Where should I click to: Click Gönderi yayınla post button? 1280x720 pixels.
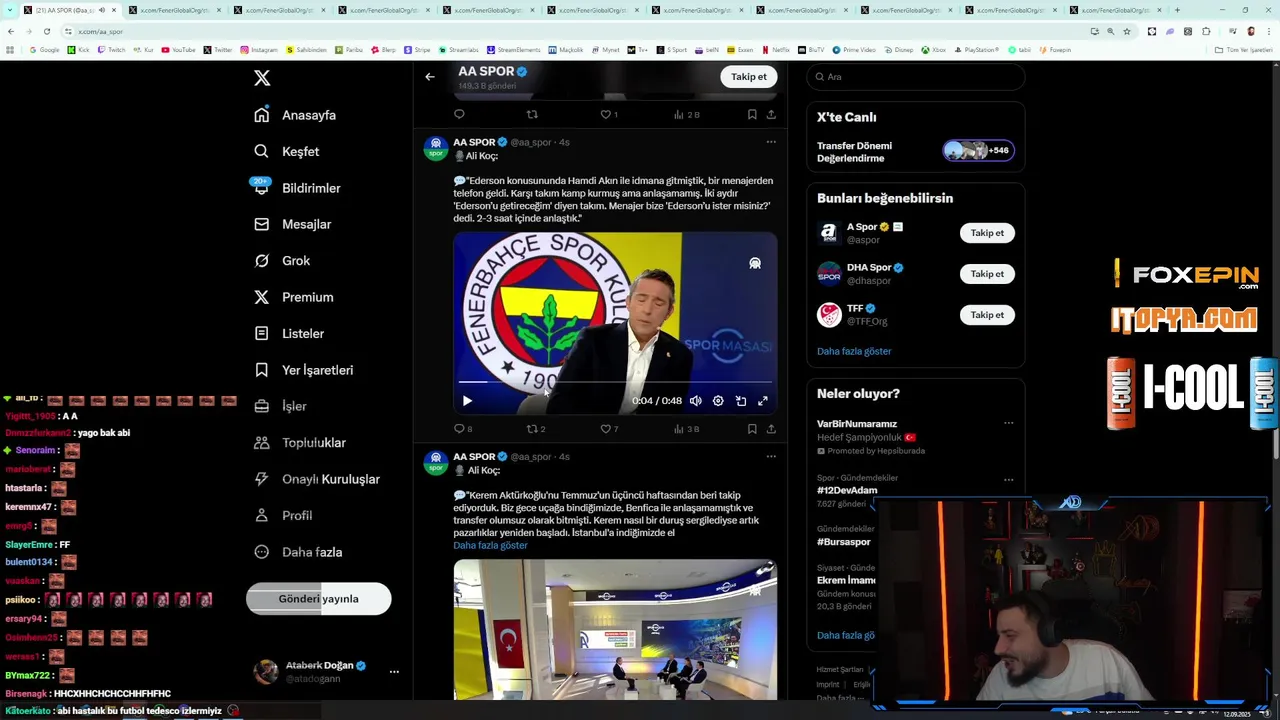tap(318, 599)
